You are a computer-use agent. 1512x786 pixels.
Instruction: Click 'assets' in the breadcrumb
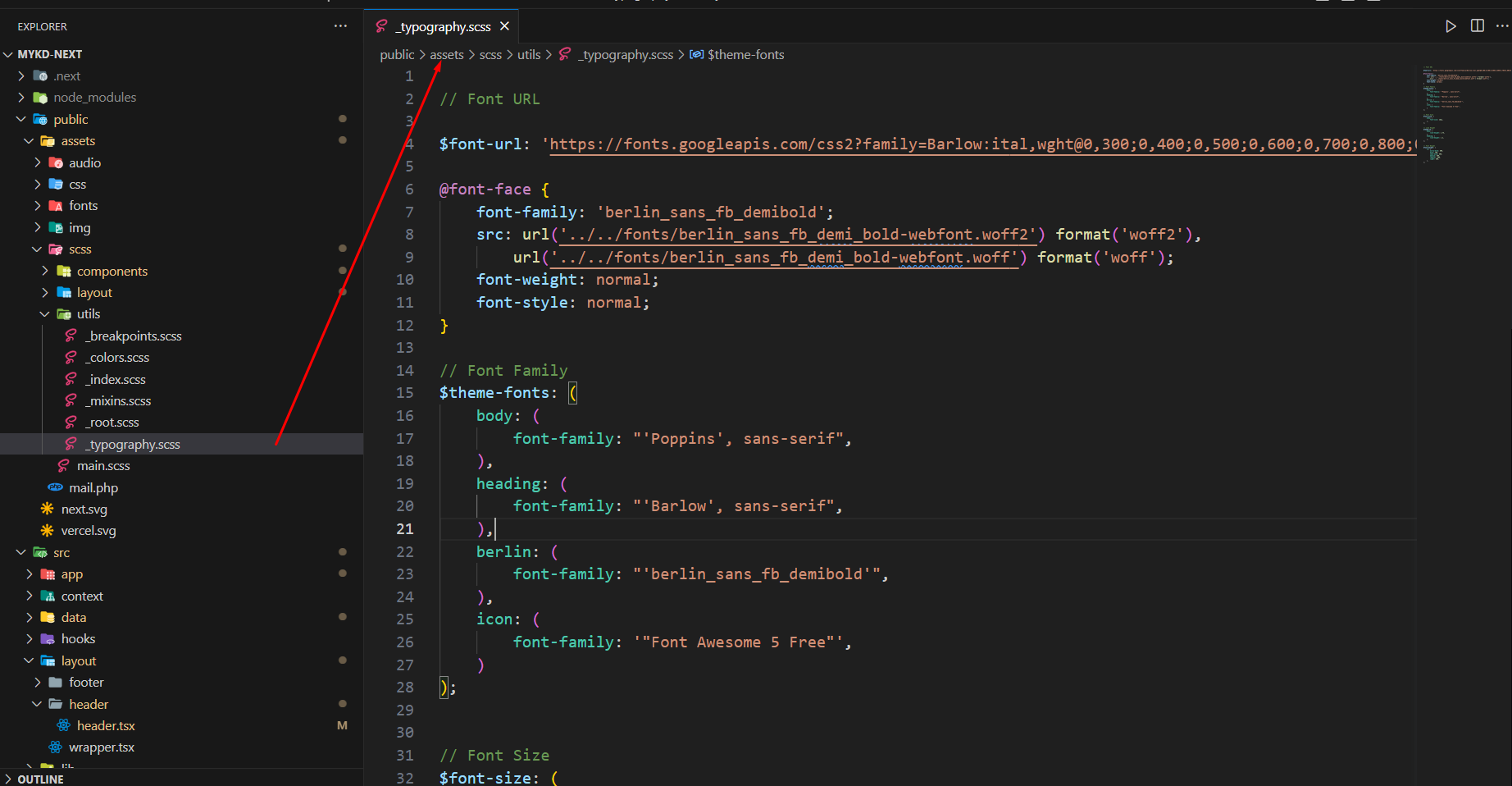447,54
